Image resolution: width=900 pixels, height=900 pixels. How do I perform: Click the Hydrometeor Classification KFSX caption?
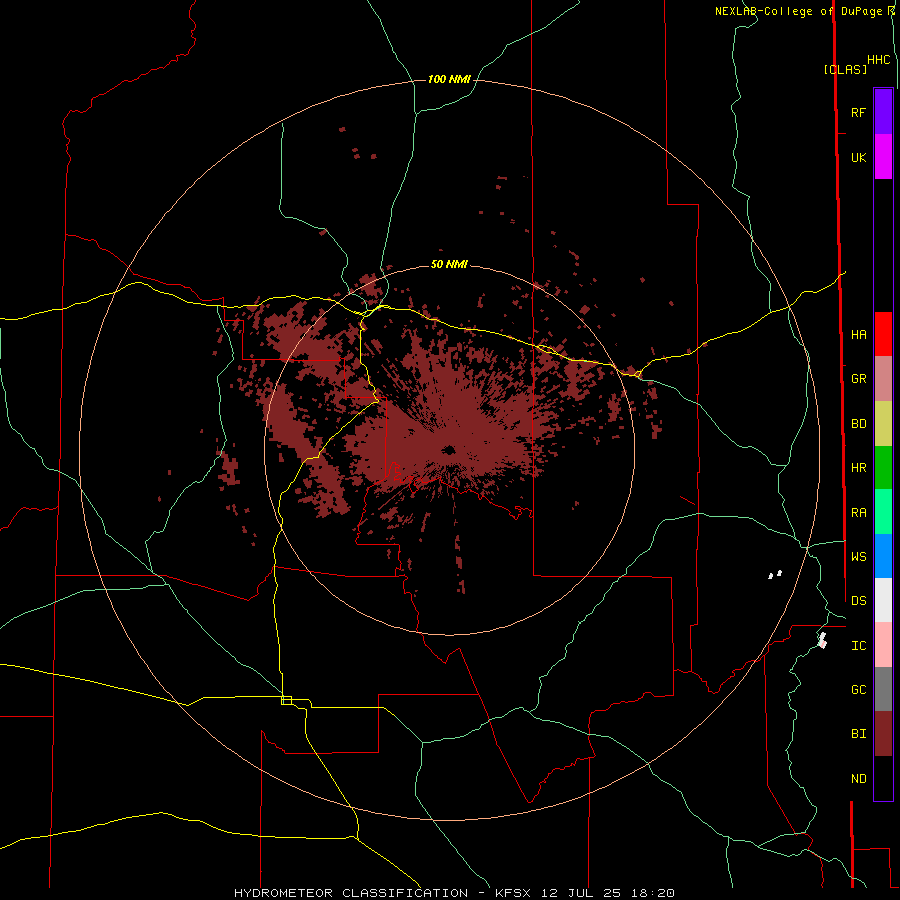tap(454, 893)
